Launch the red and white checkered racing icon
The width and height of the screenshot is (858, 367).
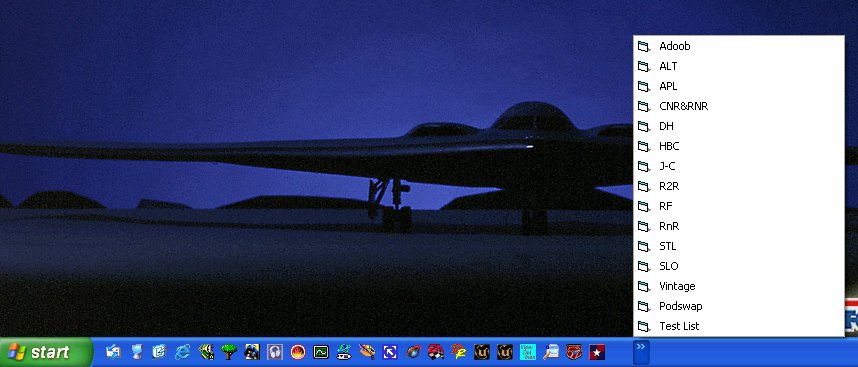(436, 351)
